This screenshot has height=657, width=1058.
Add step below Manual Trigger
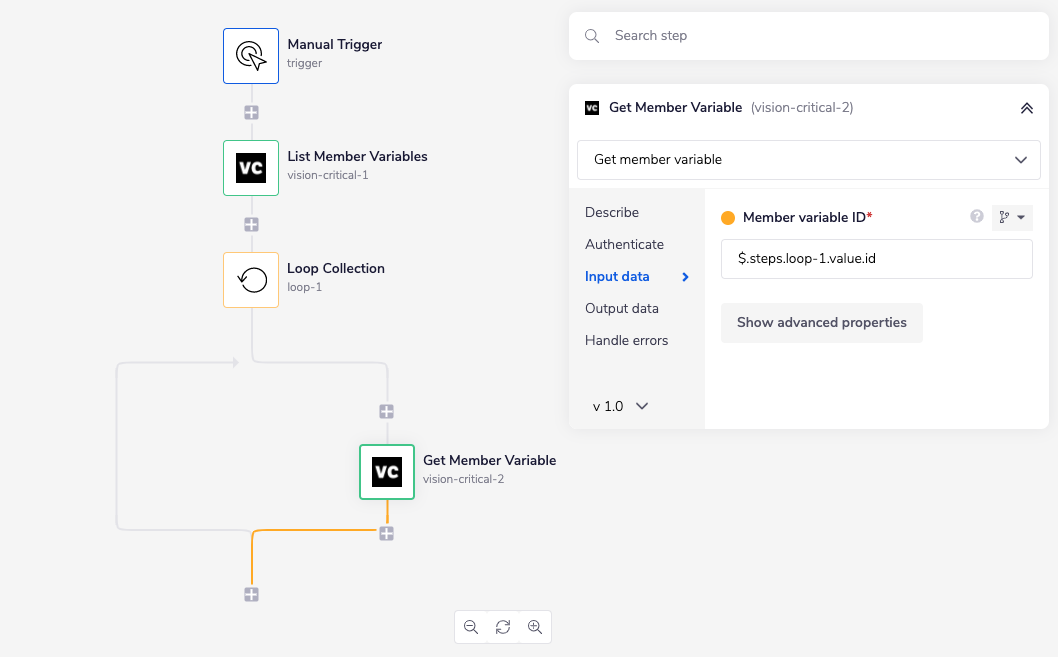pos(251,112)
